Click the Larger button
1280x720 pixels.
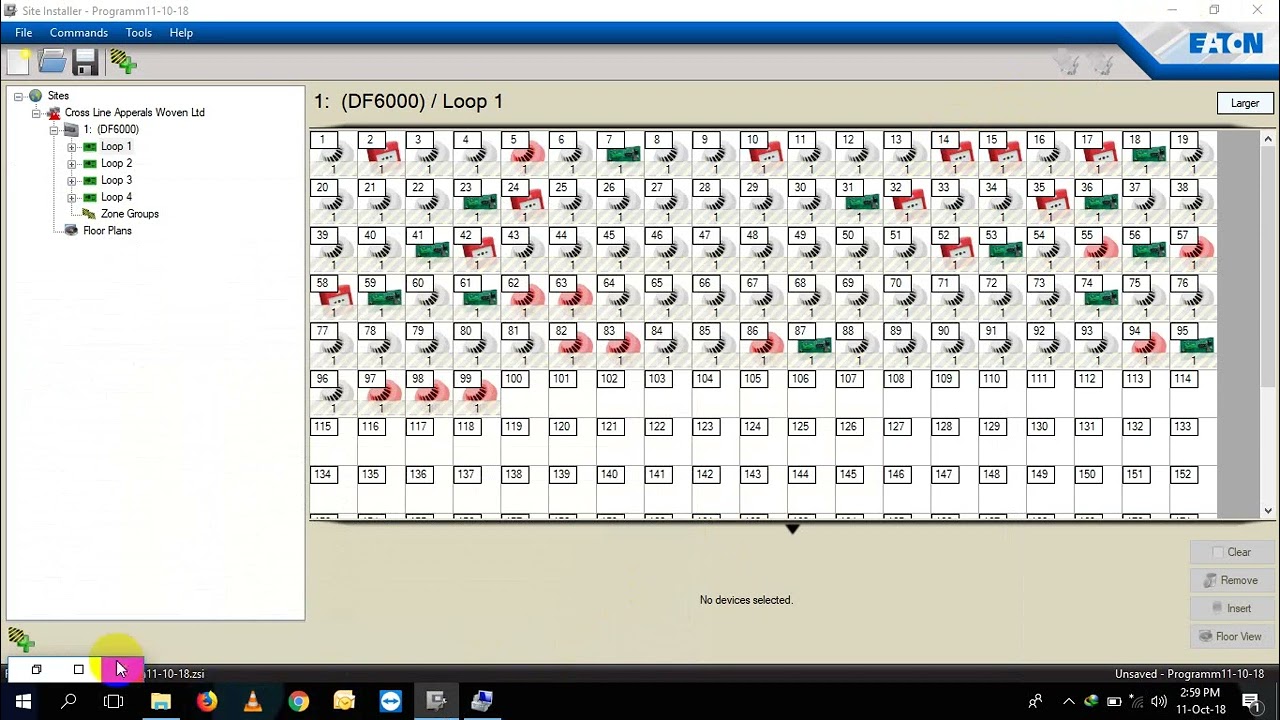[1245, 103]
